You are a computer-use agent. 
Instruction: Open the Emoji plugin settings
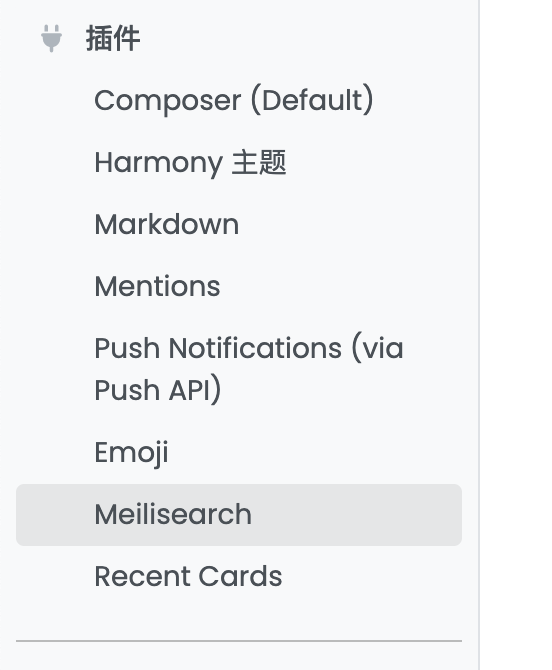[x=239, y=453]
